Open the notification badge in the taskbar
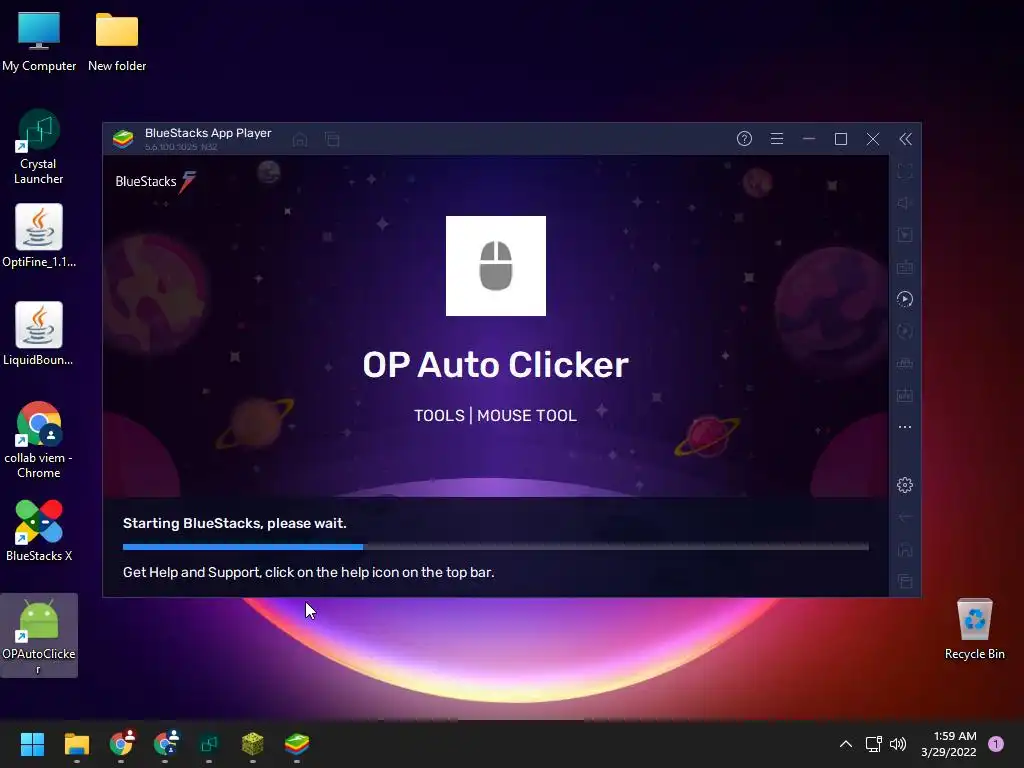Viewport: 1024px width, 768px height. pos(996,744)
